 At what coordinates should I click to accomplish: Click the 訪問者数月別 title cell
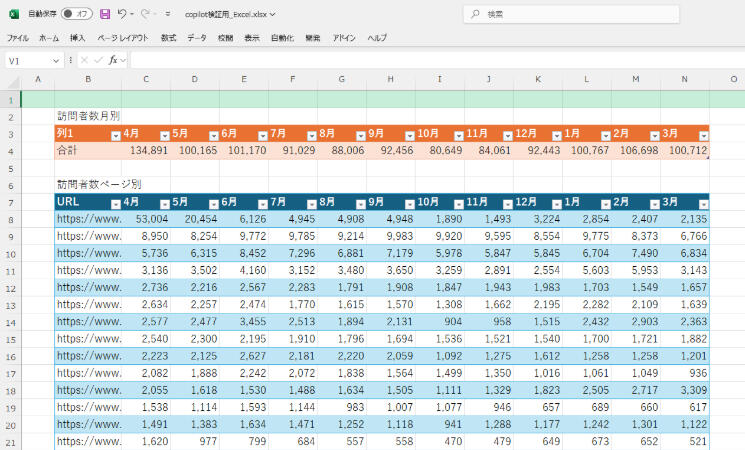88,116
